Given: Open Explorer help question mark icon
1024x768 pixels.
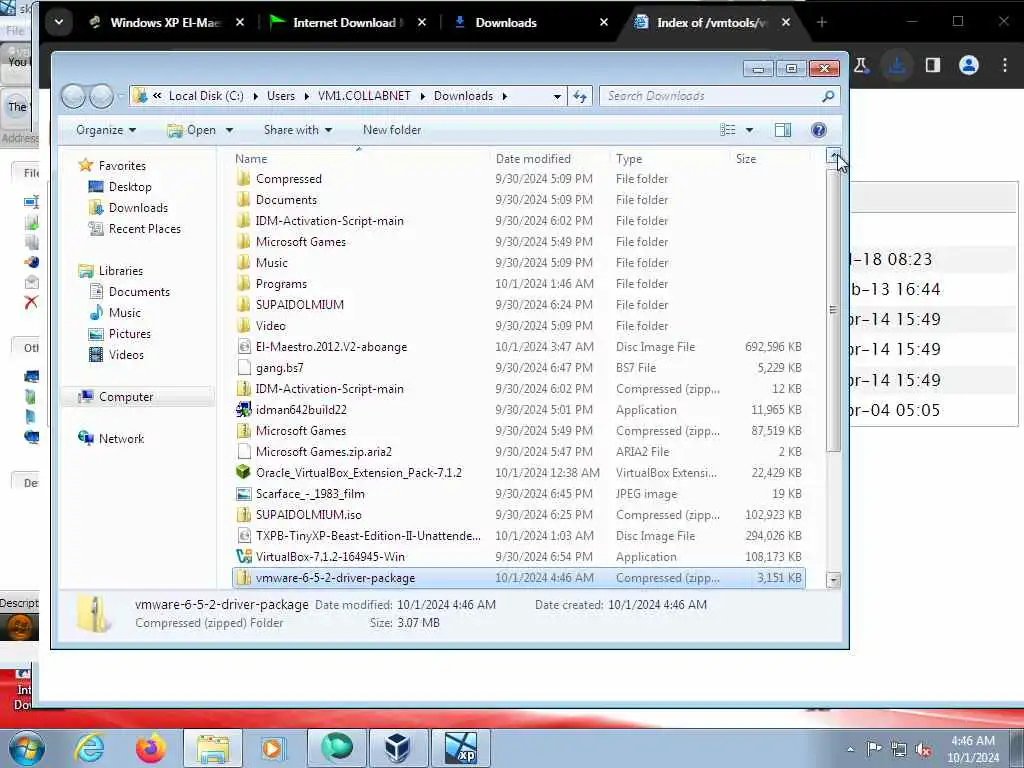Looking at the screenshot, I should click(x=818, y=130).
